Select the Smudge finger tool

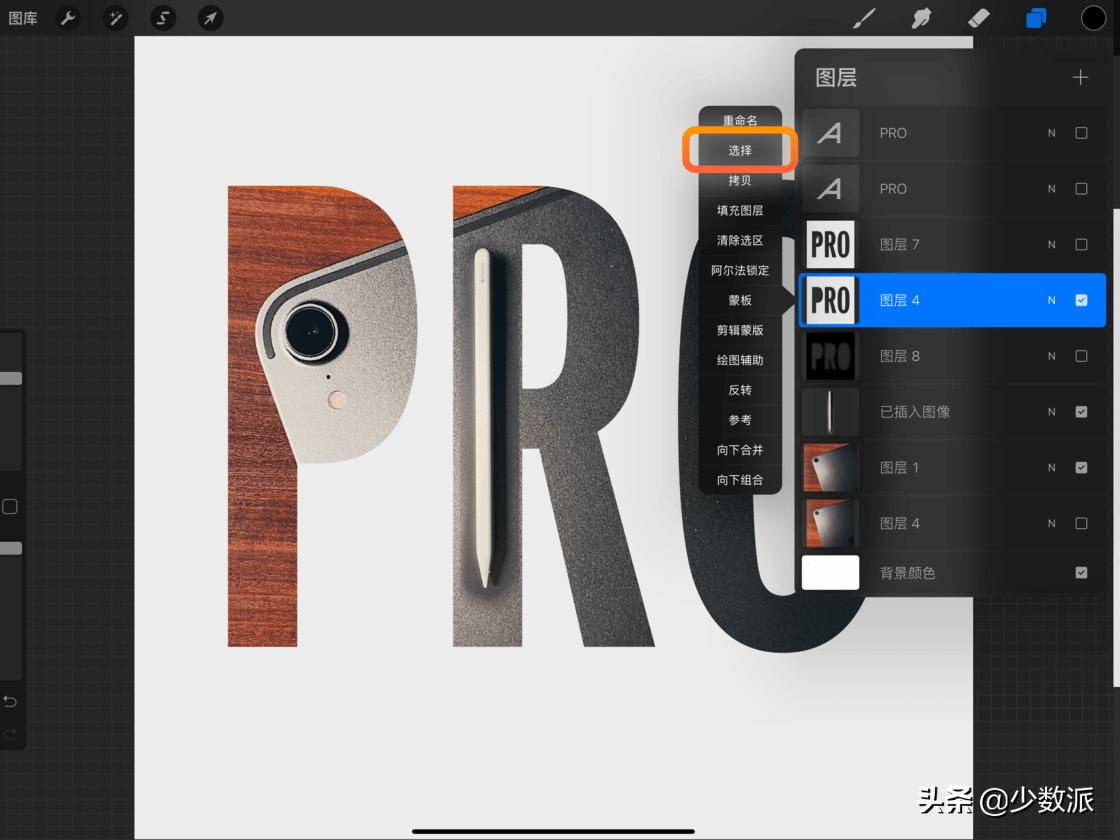921,18
